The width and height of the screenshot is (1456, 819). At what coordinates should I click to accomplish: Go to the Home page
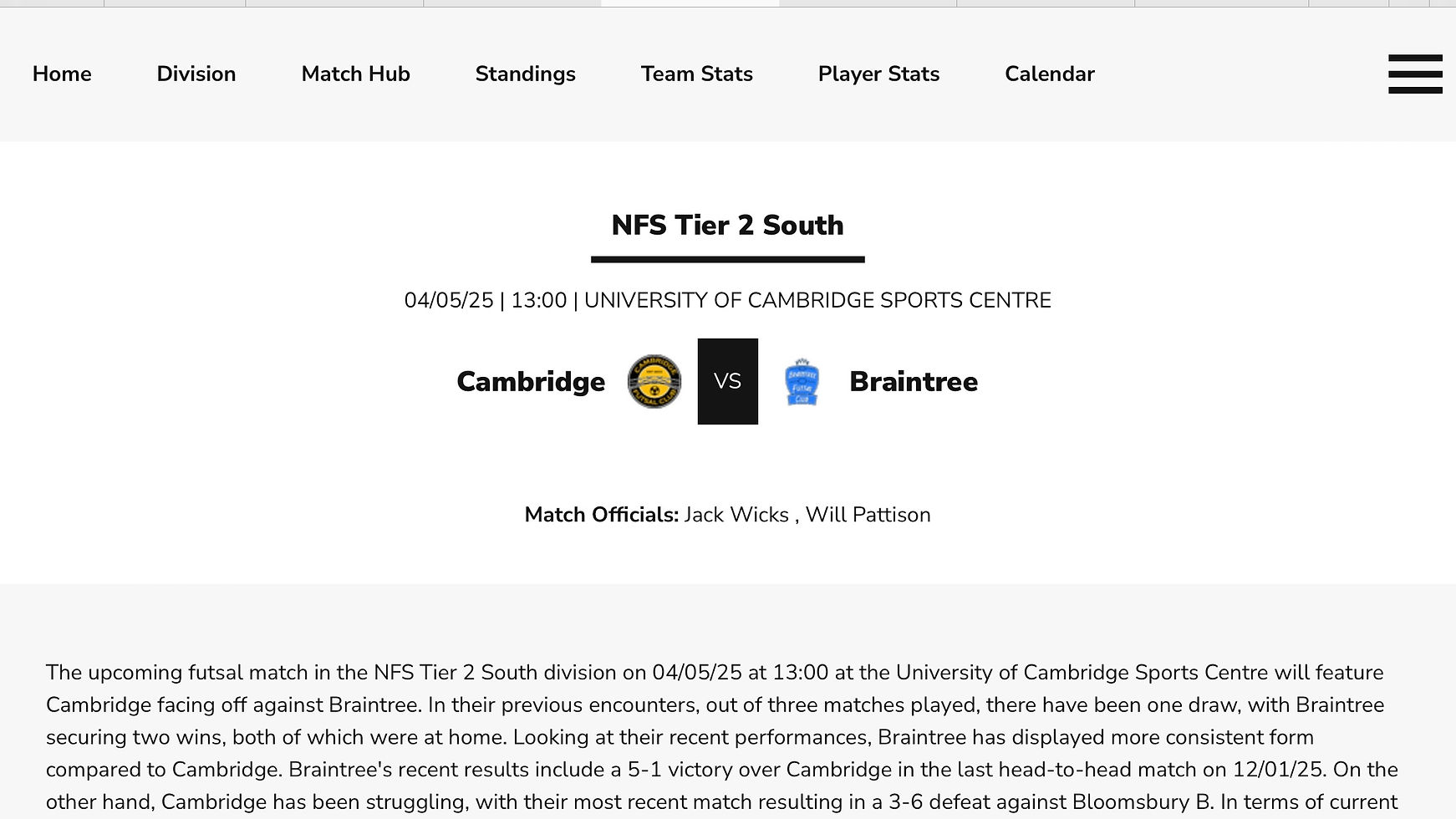pos(62,74)
